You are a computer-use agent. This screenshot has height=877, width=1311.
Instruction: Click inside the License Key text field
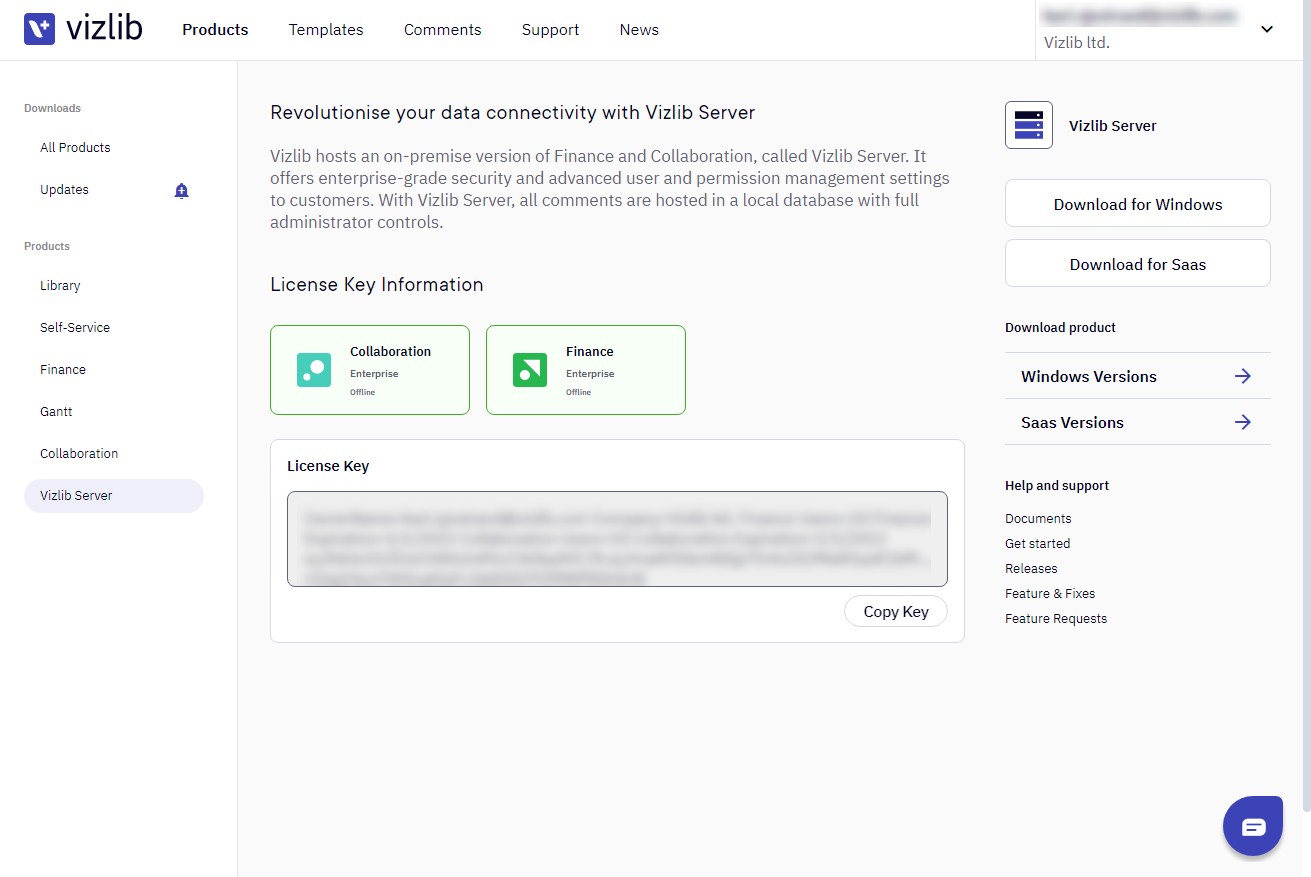click(x=617, y=539)
